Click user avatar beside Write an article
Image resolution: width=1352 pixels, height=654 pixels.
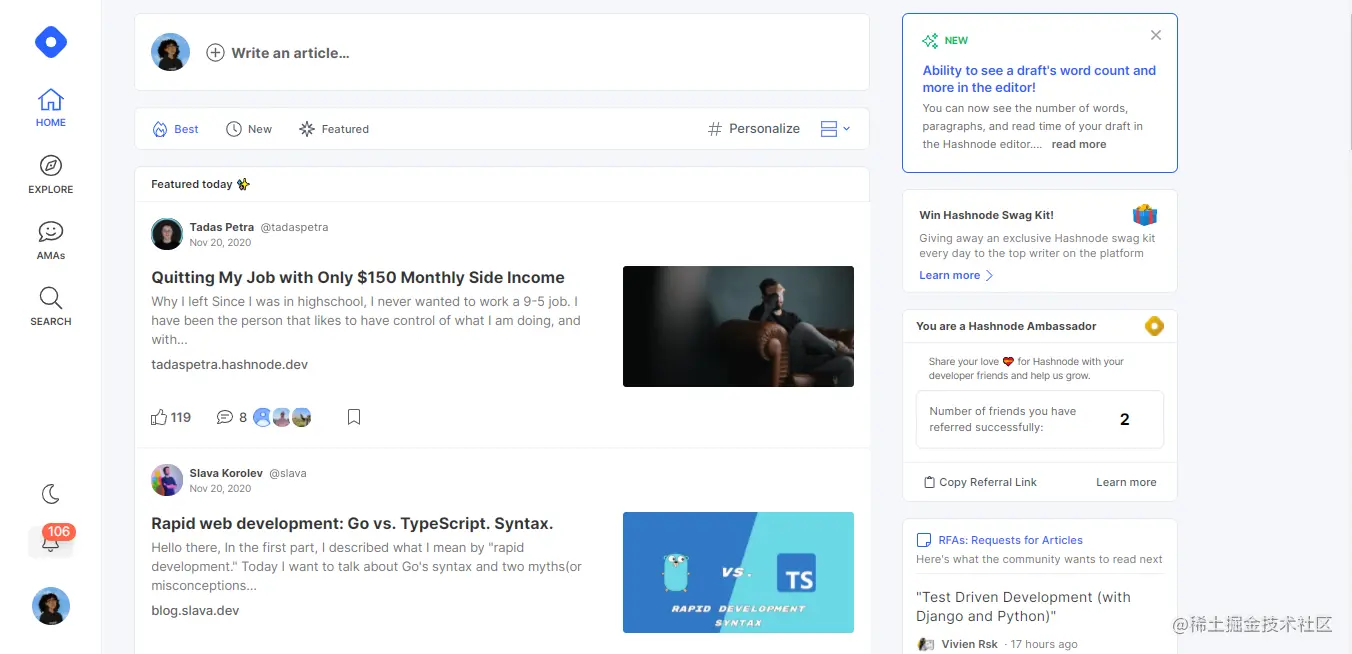pyautogui.click(x=171, y=52)
